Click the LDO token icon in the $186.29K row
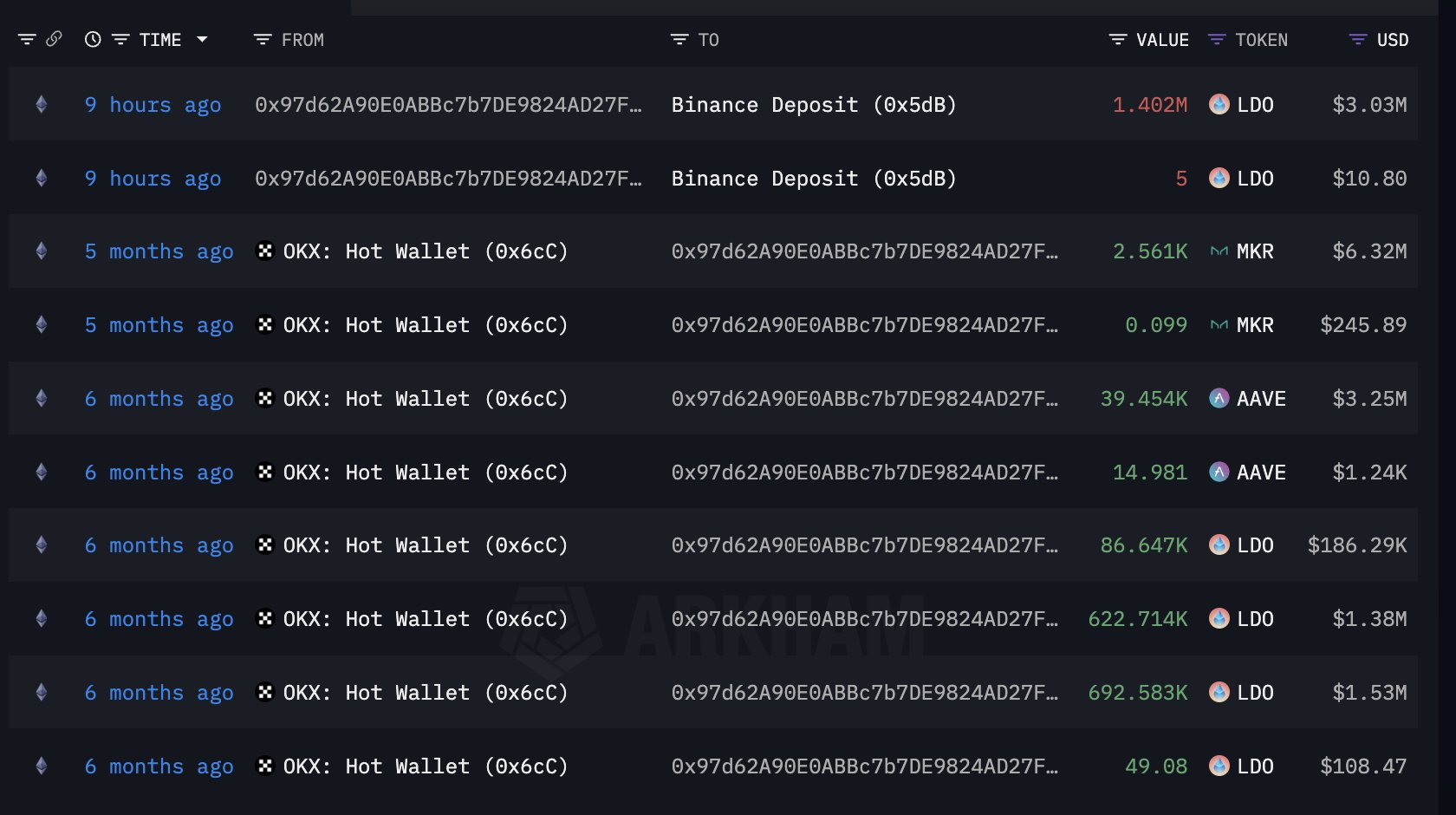Image resolution: width=1456 pixels, height=815 pixels. pos(1219,545)
